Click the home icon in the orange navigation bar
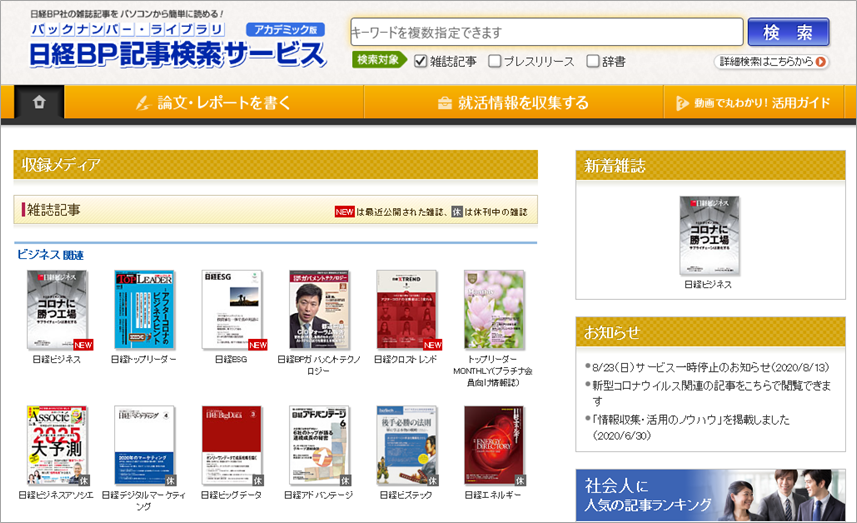Screen dimensions: 857x523 39,102
